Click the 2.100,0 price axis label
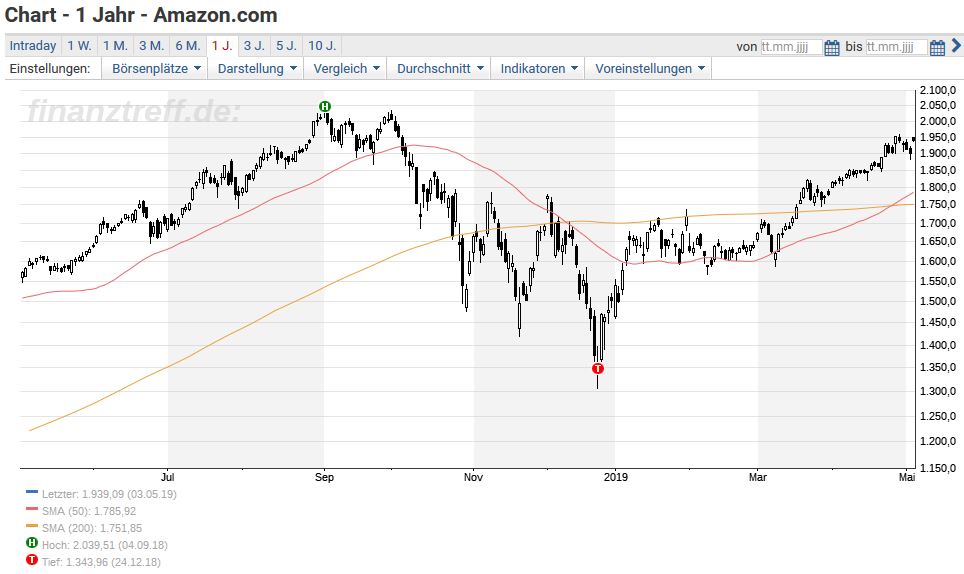Viewport: 964px width, 574px height. [938, 90]
